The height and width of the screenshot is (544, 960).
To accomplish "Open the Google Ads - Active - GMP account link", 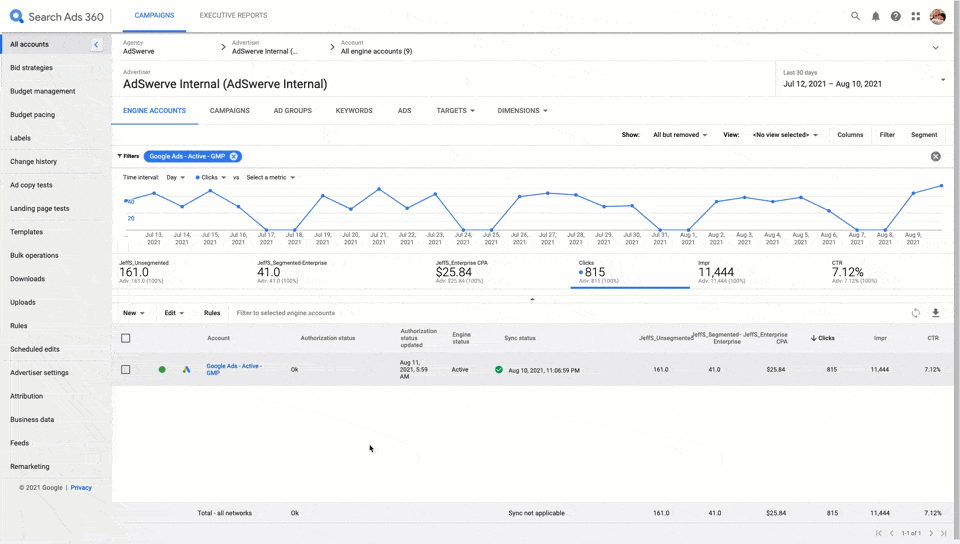I will (234, 369).
